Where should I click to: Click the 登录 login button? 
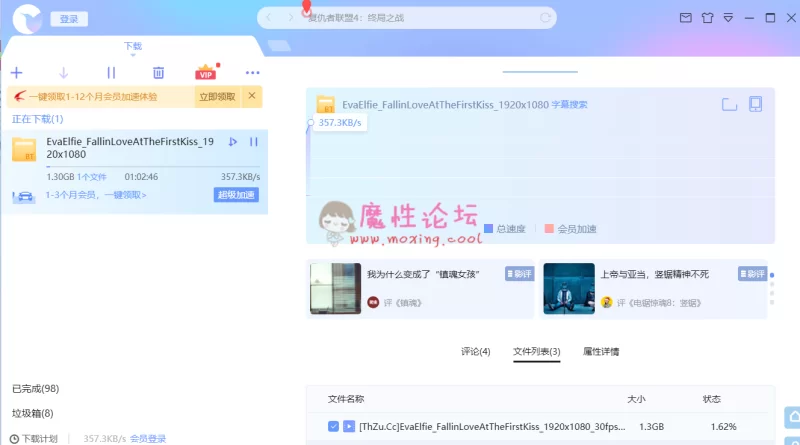coord(69,19)
